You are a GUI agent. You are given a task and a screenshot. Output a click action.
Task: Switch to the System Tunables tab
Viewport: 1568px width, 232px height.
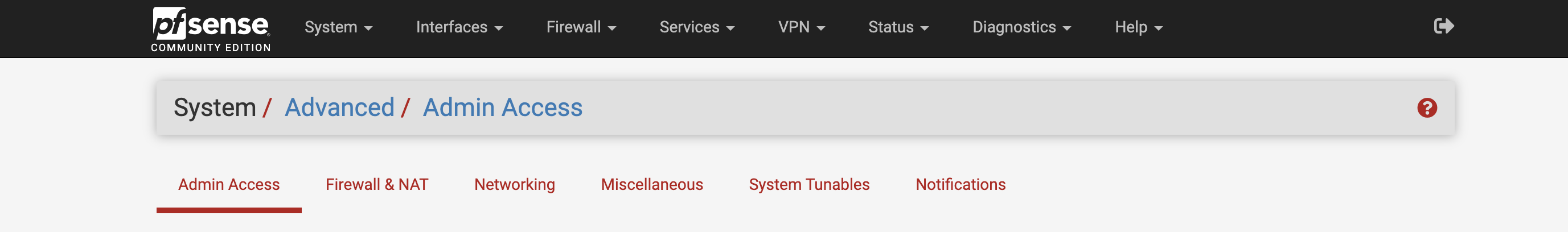click(x=809, y=185)
